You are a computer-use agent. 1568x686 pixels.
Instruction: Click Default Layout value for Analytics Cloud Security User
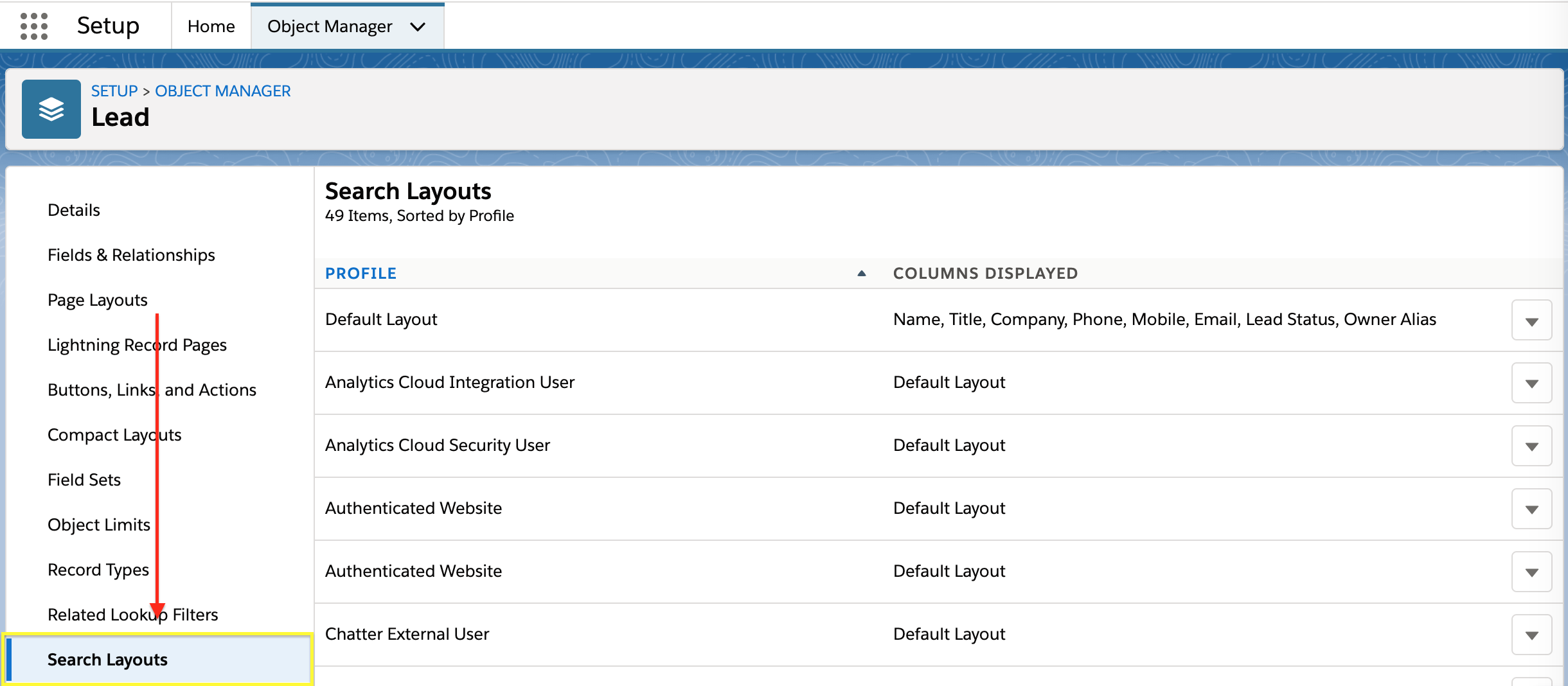[949, 445]
